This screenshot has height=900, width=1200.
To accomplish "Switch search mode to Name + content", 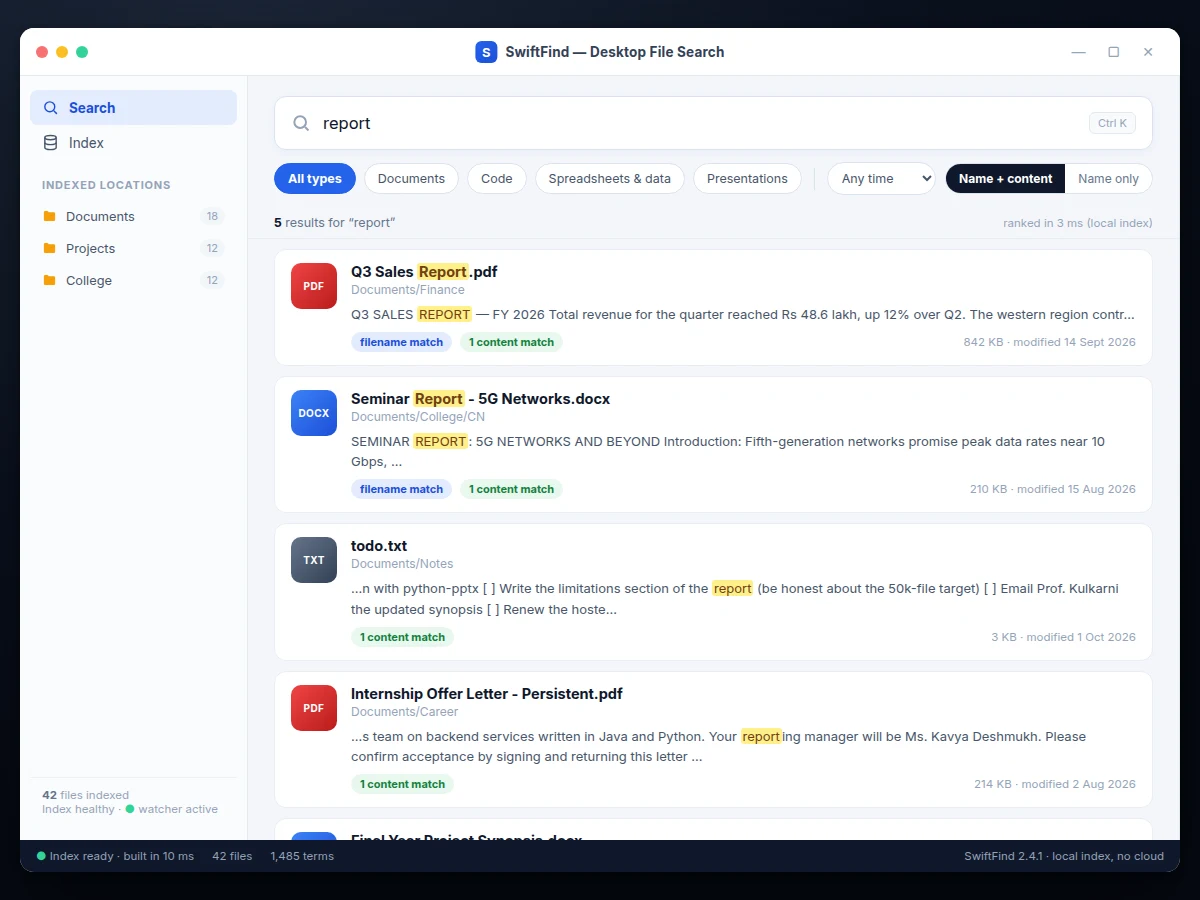I will point(1005,179).
